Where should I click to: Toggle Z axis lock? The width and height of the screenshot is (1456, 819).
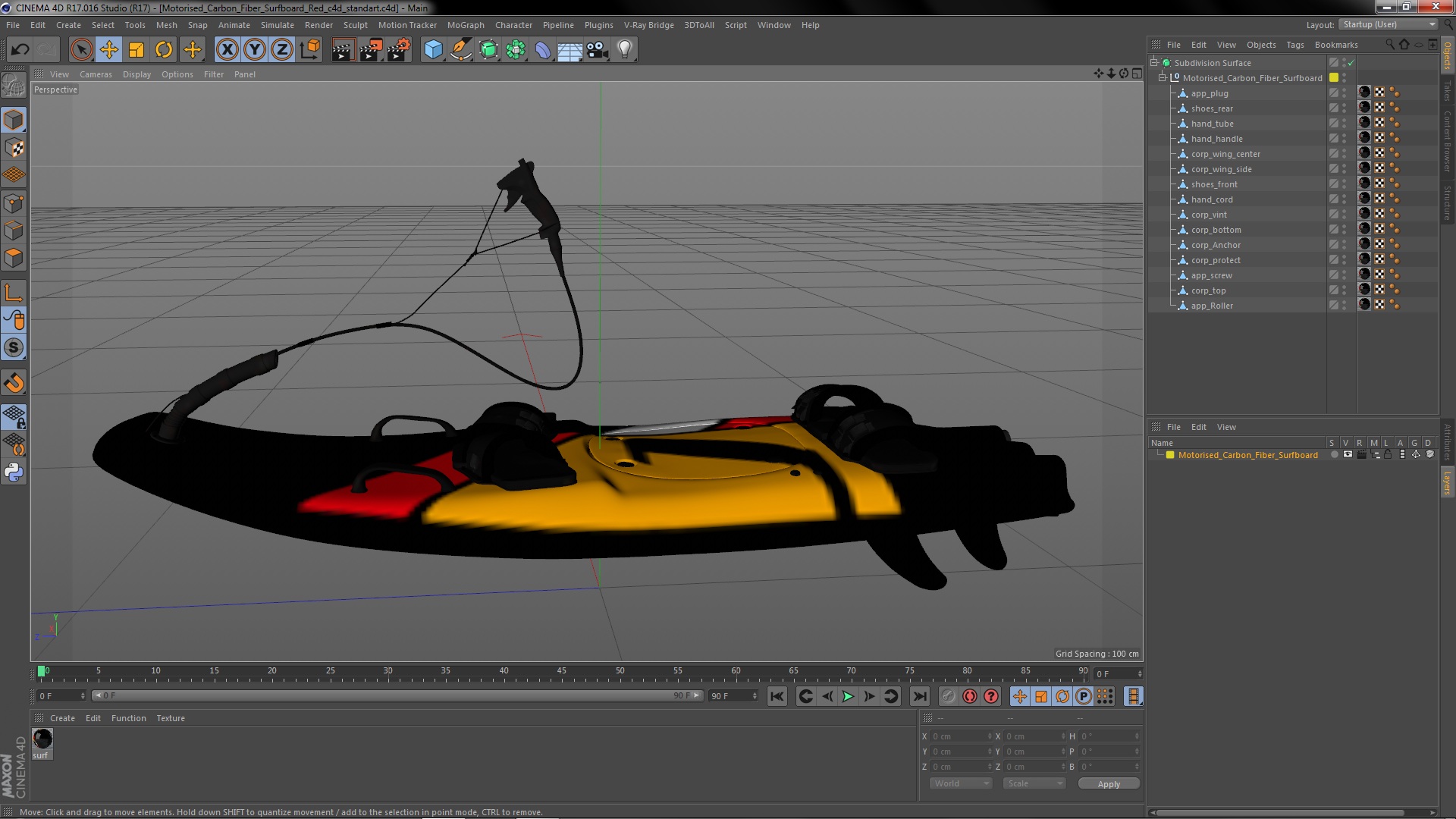[282, 50]
